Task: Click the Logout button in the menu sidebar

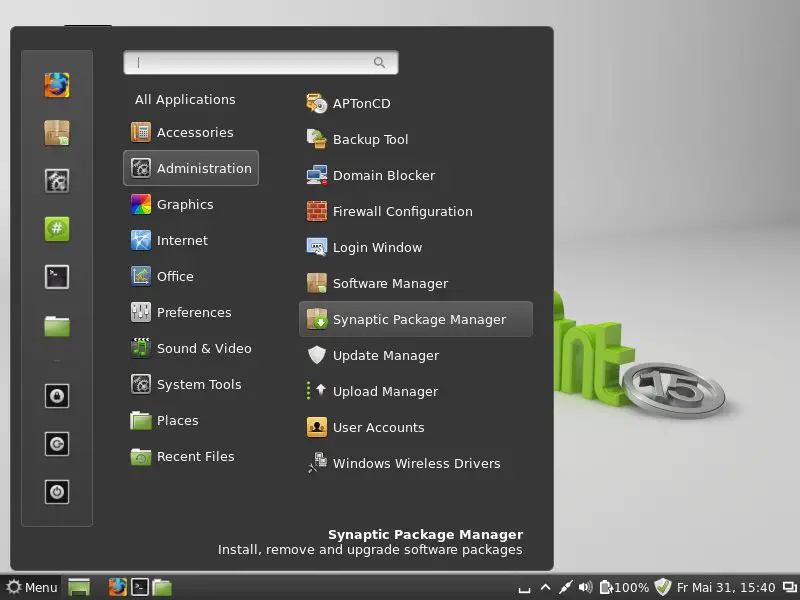Action: pos(57,444)
